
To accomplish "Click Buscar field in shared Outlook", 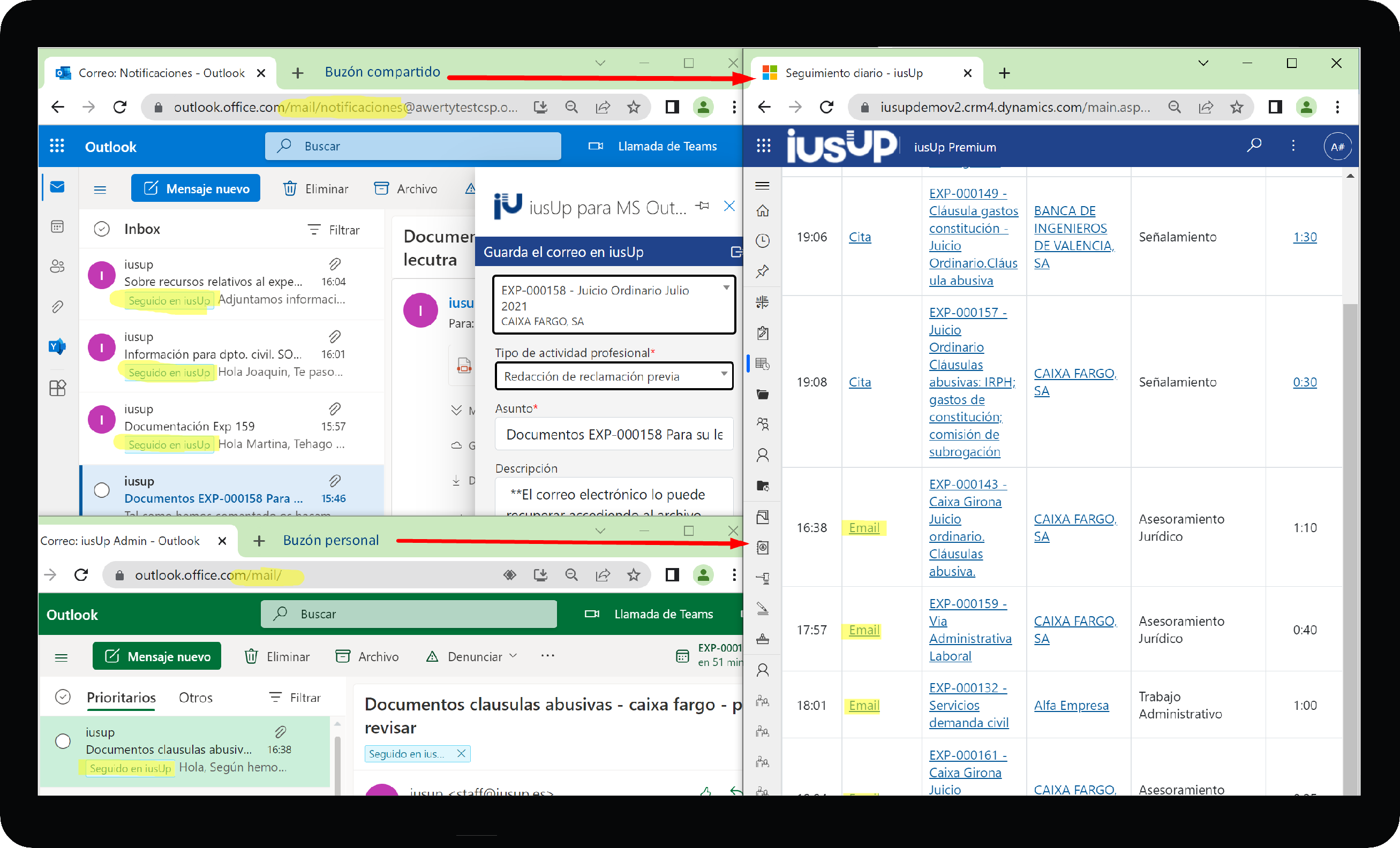I will click(x=413, y=146).
